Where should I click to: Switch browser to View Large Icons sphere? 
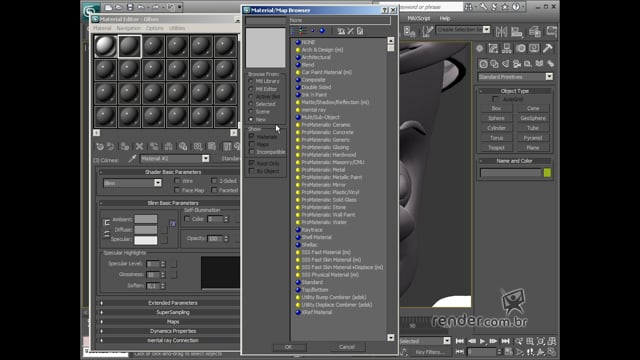tap(322, 31)
